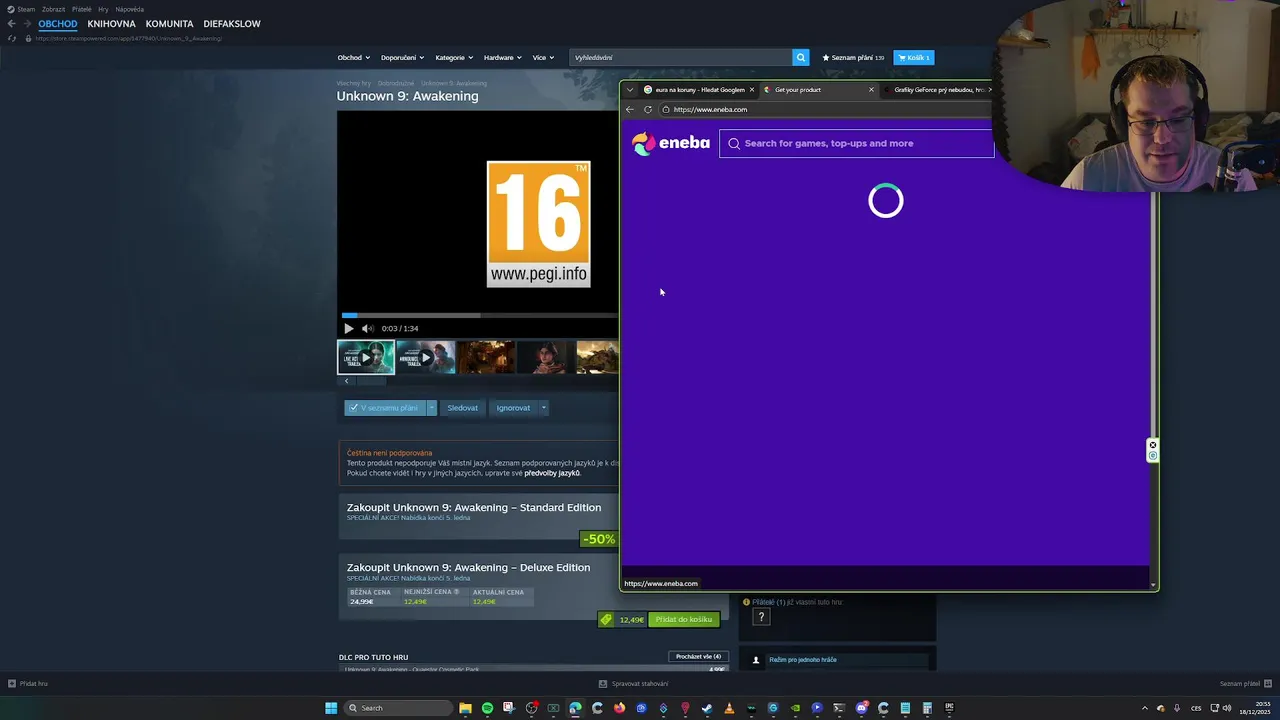Image resolution: width=1280 pixels, height=720 pixels.
Task: Select second trailer thumbnail
Action: 426,357
